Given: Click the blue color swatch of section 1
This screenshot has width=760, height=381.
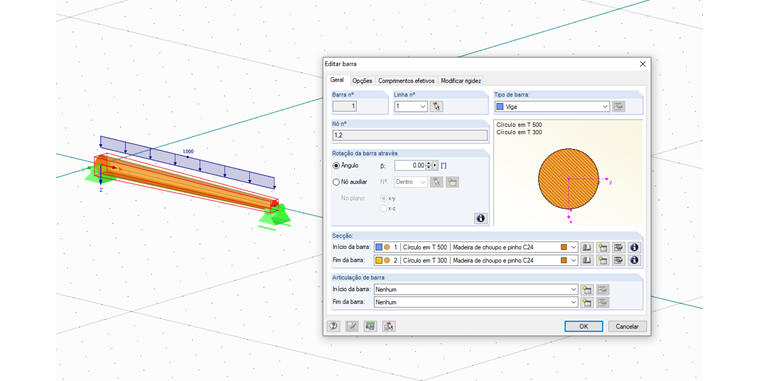Looking at the screenshot, I should 379,247.
